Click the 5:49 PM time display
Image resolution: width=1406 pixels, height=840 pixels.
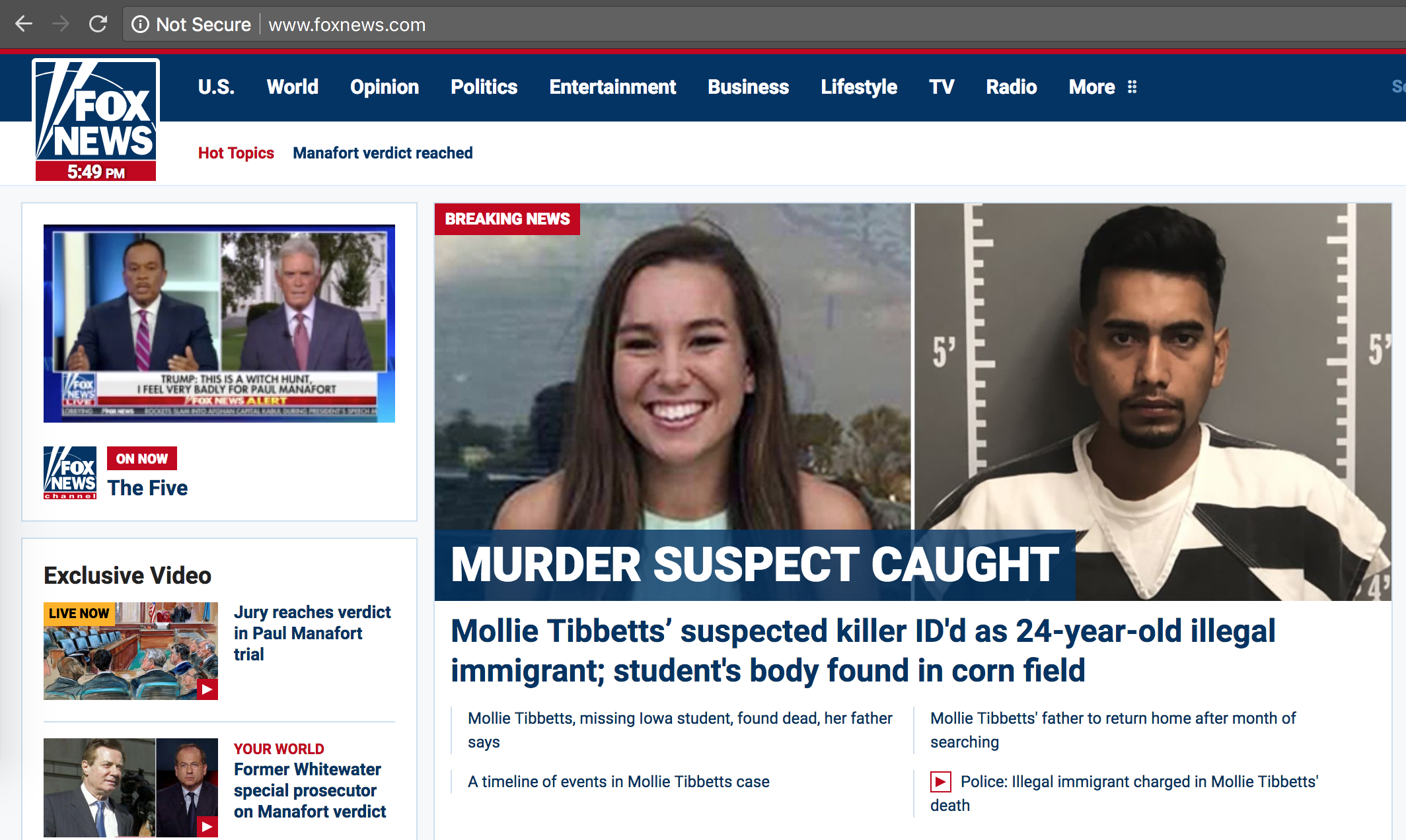coord(96,172)
